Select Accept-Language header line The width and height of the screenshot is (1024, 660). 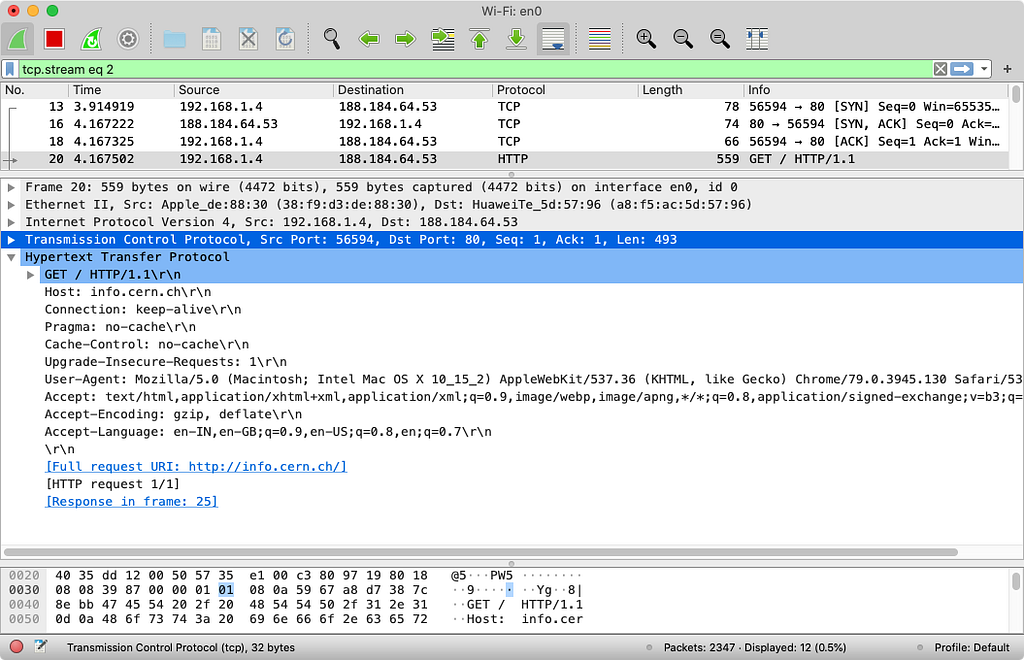(268, 432)
